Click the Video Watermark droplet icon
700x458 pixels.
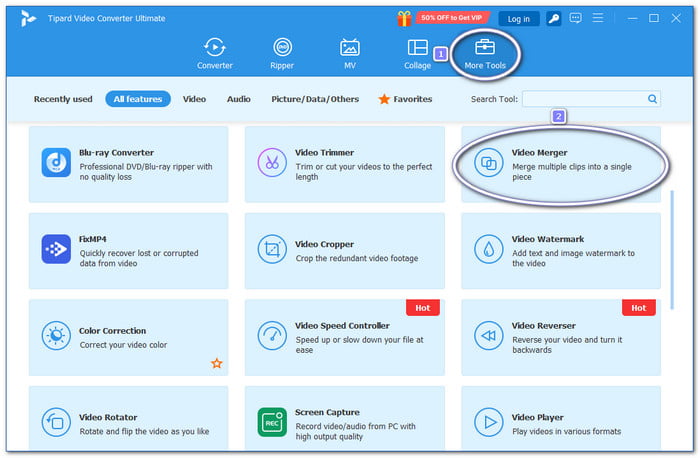(x=488, y=249)
